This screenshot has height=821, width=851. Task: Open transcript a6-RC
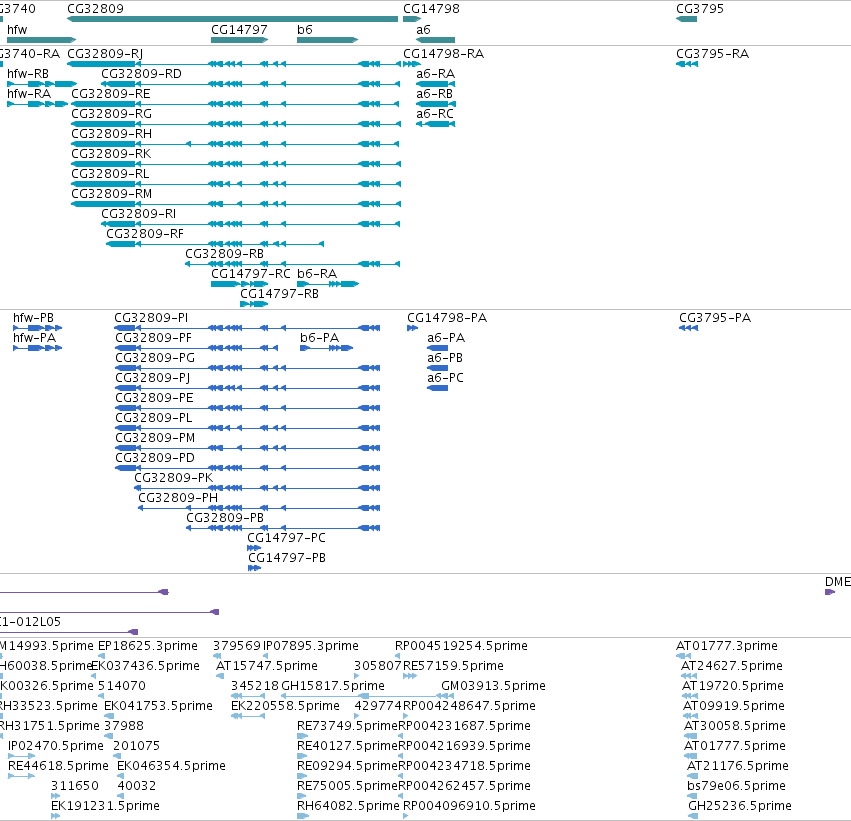pyautogui.click(x=435, y=124)
